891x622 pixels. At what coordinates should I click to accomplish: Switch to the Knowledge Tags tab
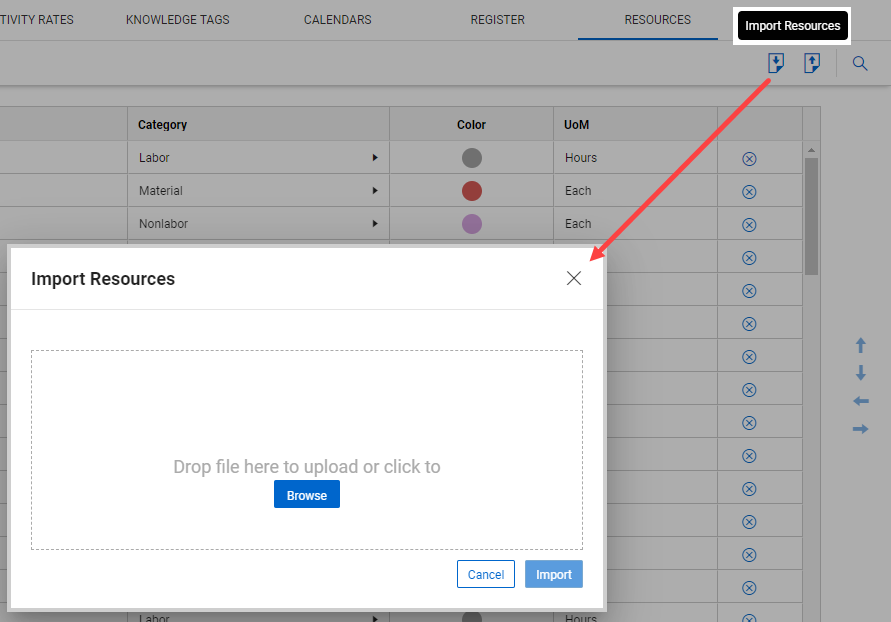coord(177,20)
